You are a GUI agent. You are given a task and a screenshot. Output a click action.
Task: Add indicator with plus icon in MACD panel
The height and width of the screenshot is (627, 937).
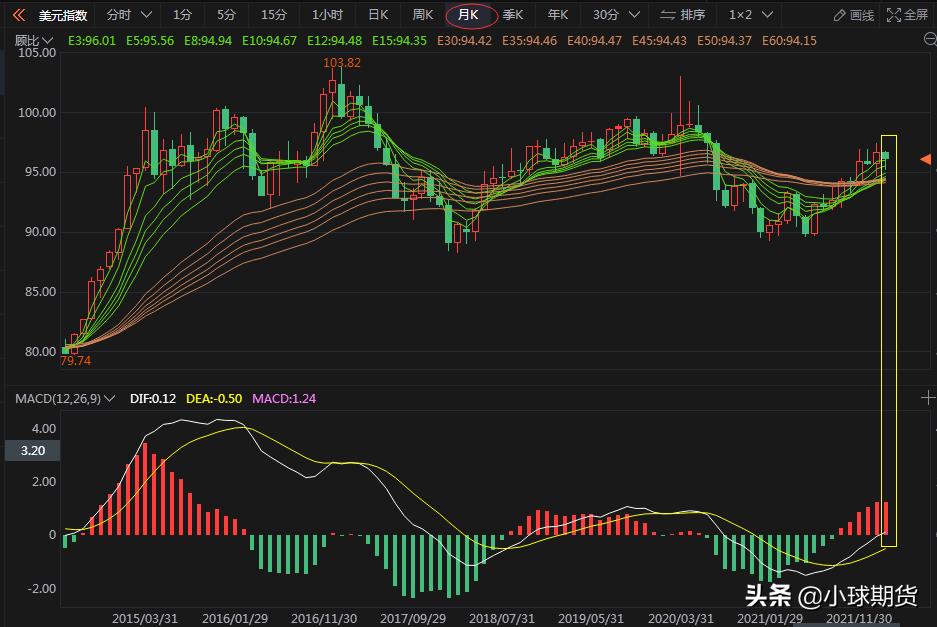coord(928,397)
